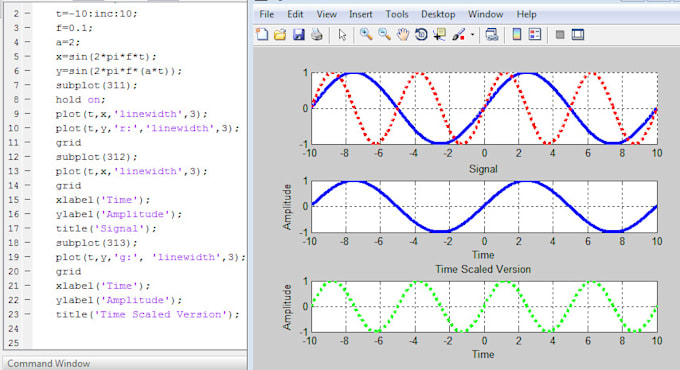Open the View menu
The width and height of the screenshot is (680, 370).
pos(326,14)
